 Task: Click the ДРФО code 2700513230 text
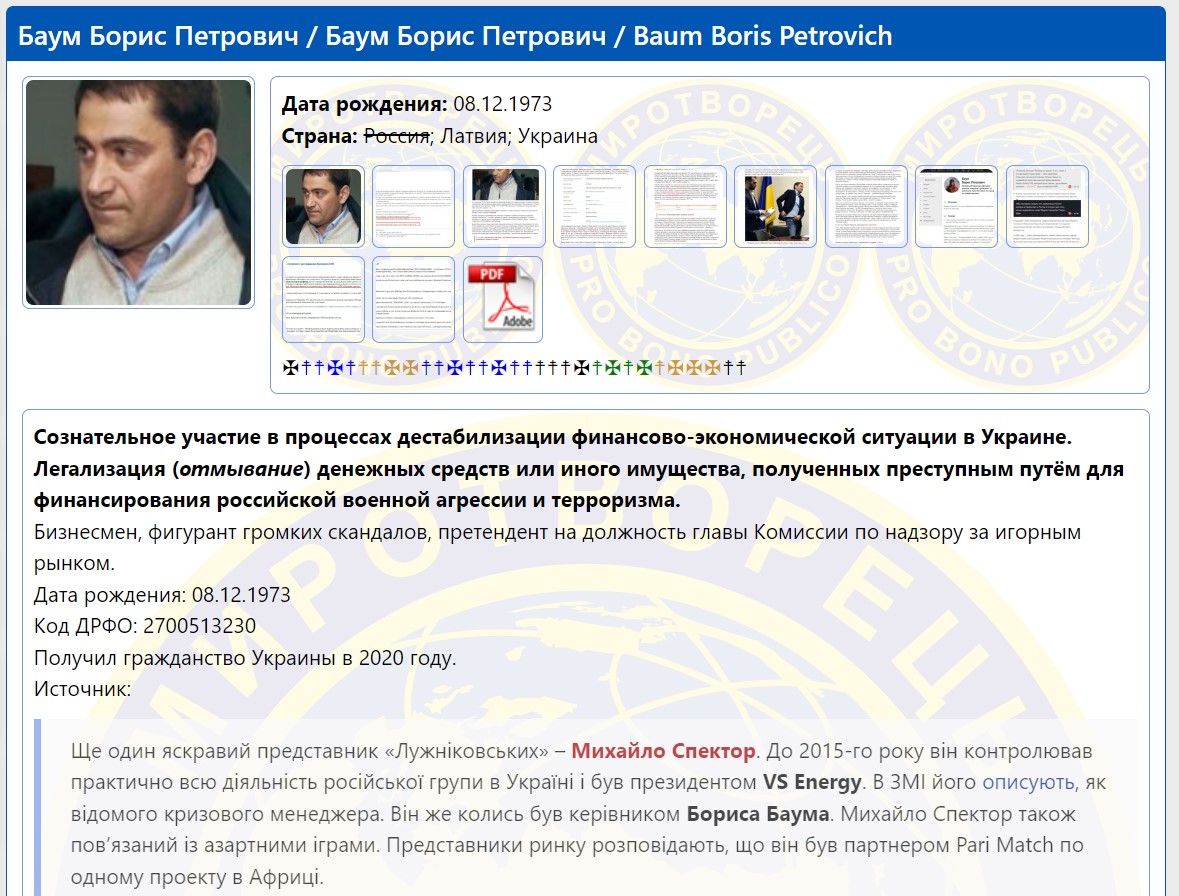click(199, 626)
